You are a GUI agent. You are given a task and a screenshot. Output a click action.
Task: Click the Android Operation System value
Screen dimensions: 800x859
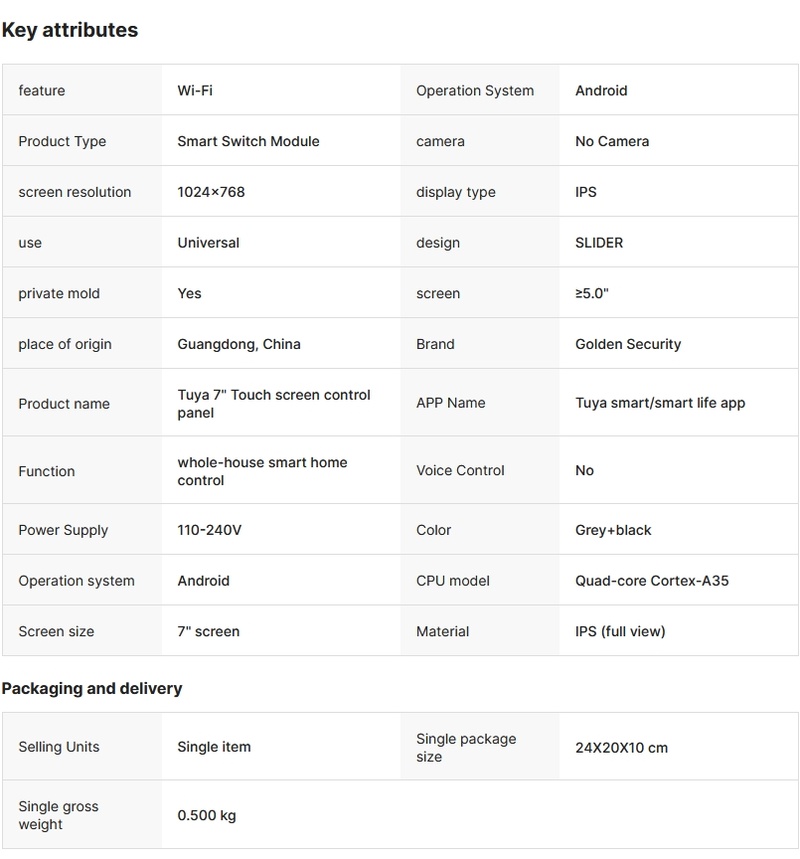(601, 91)
